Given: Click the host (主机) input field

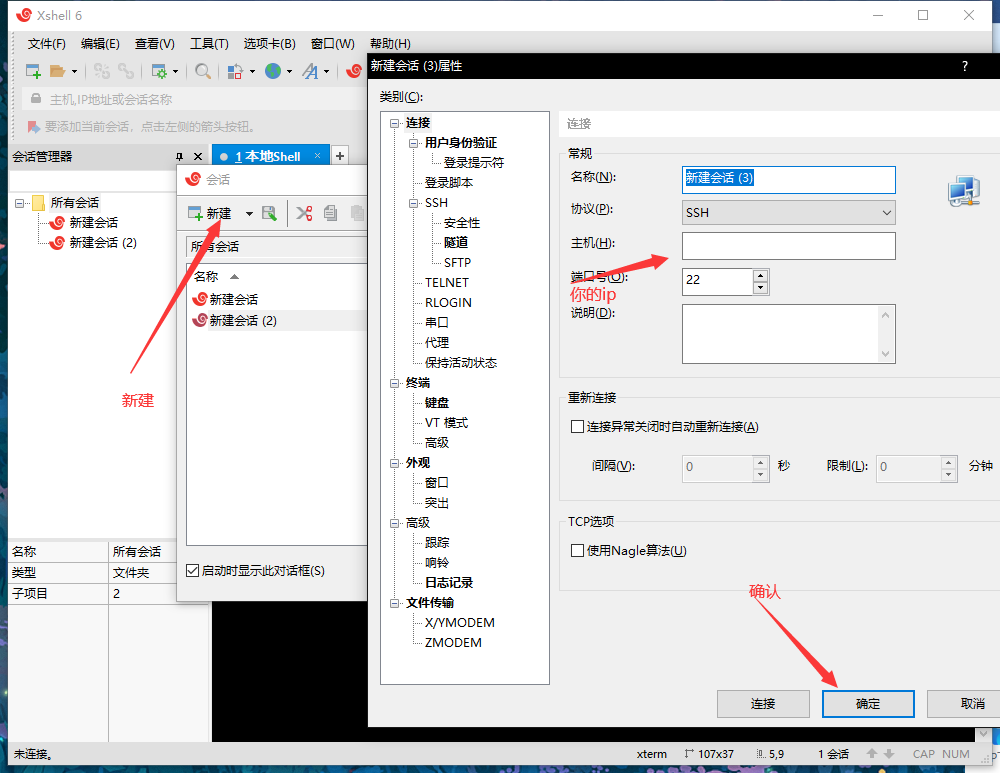Looking at the screenshot, I should 788,246.
